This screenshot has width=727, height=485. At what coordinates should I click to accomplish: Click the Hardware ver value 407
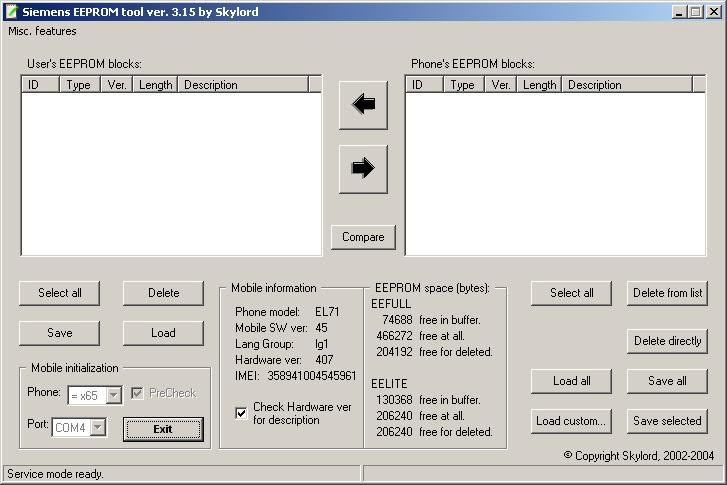[324, 360]
